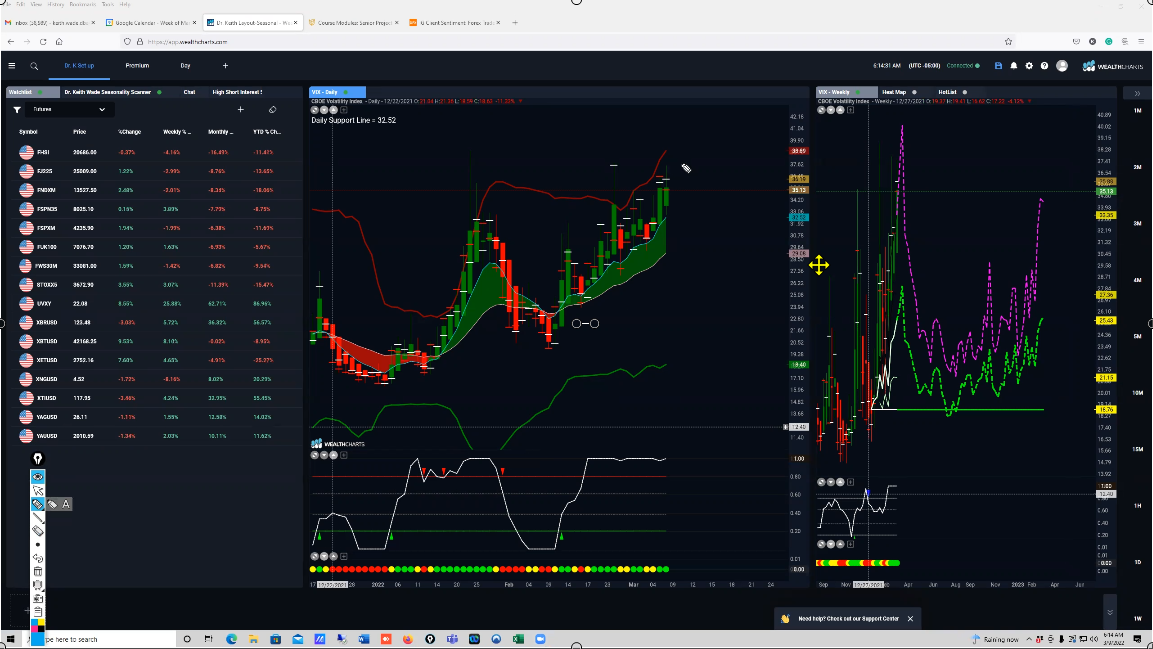This screenshot has height=649, width=1153.
Task: Save layout with the blue floppy icon
Action: pos(998,65)
